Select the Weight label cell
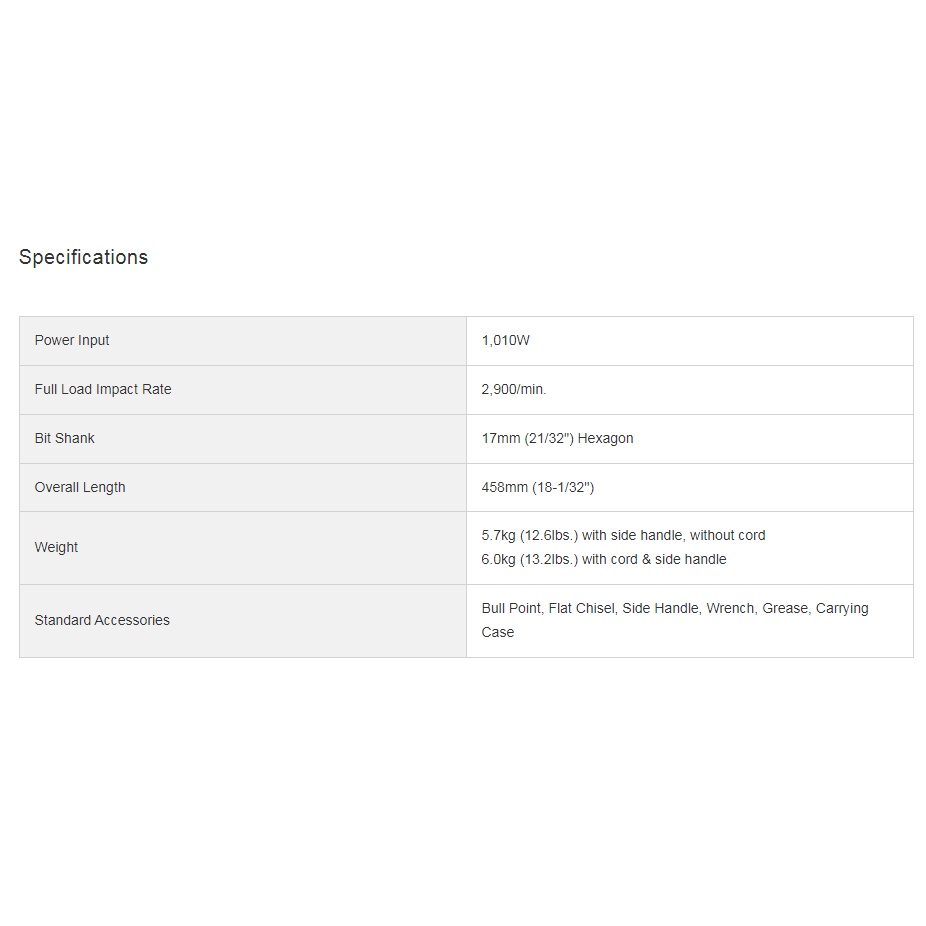Image resolution: width=926 pixels, height=926 pixels. pos(56,547)
